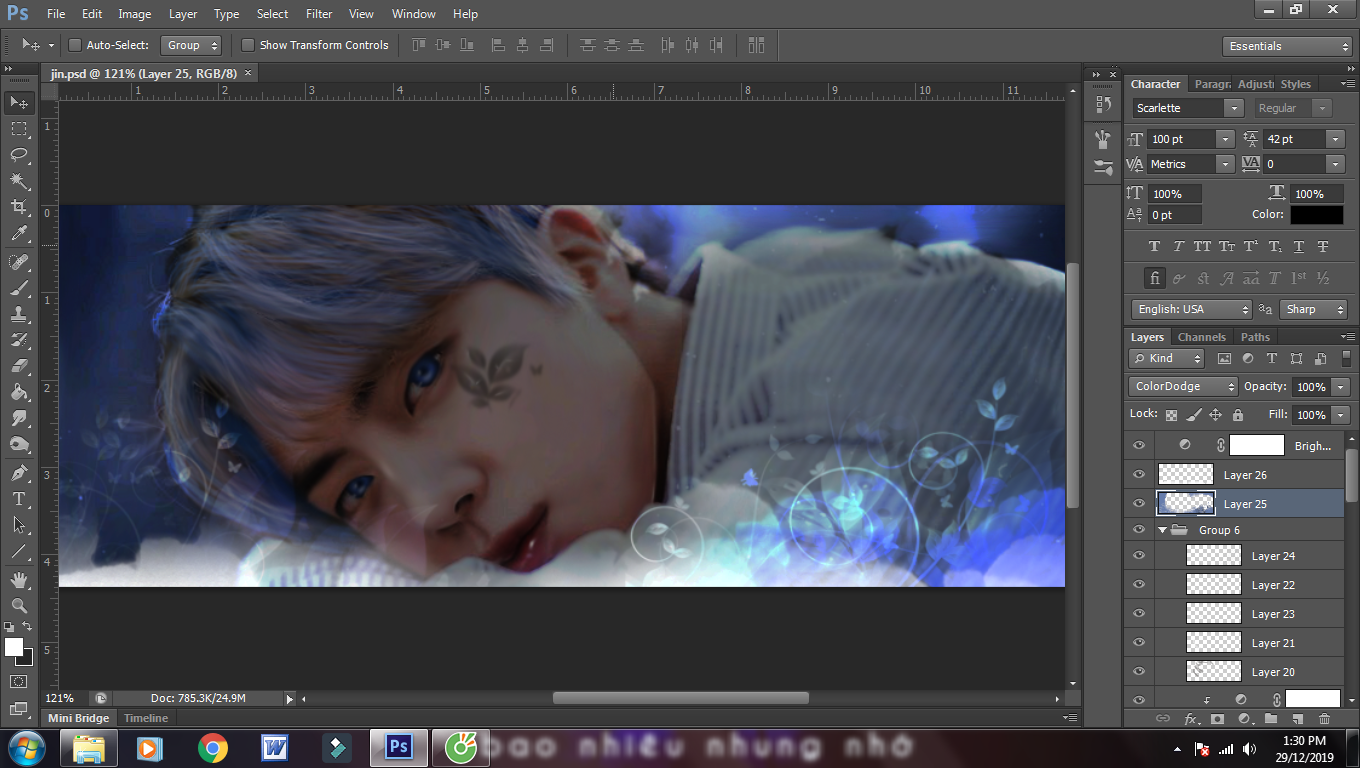Open the Image menu

[x=135, y=14]
